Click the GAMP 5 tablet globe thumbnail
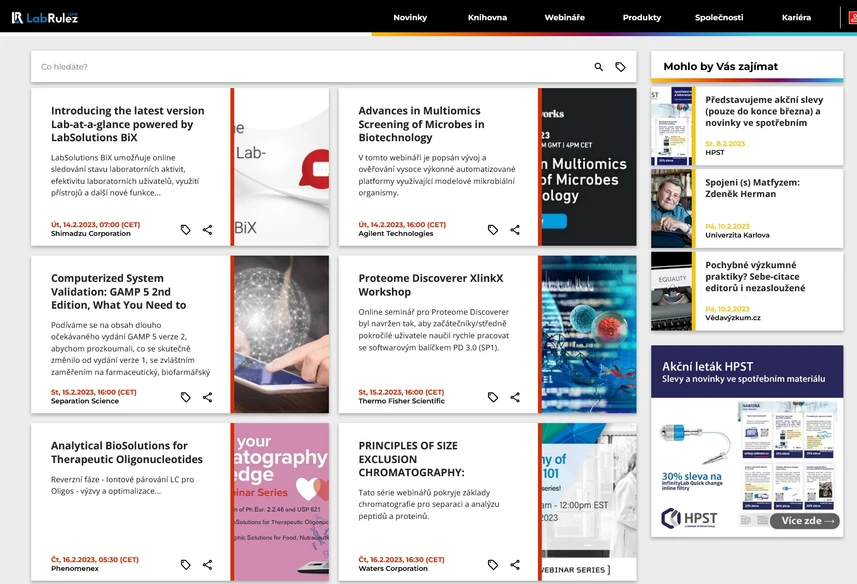This screenshot has height=584, width=857. pyautogui.click(x=281, y=334)
